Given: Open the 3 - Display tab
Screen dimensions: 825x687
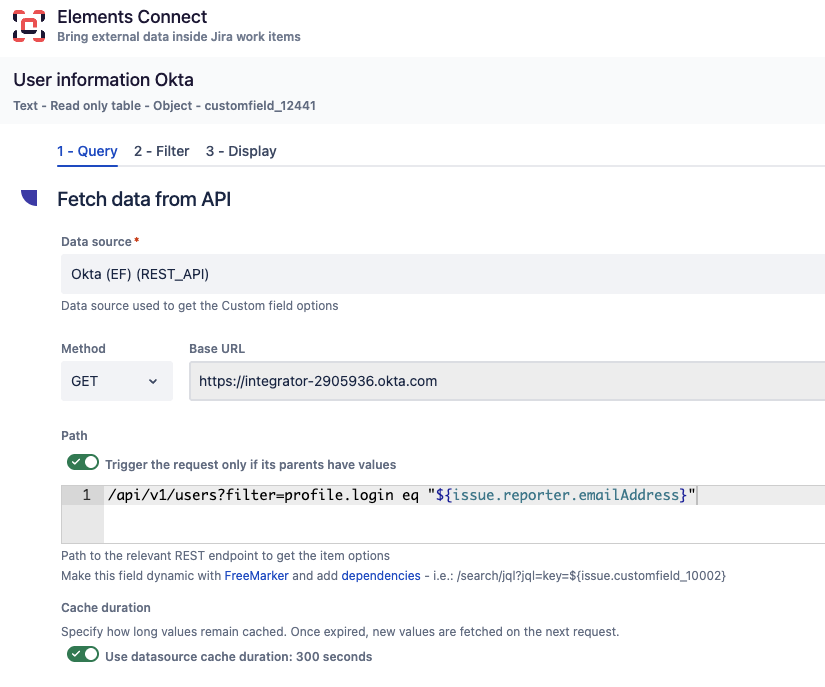Looking at the screenshot, I should tap(241, 151).
